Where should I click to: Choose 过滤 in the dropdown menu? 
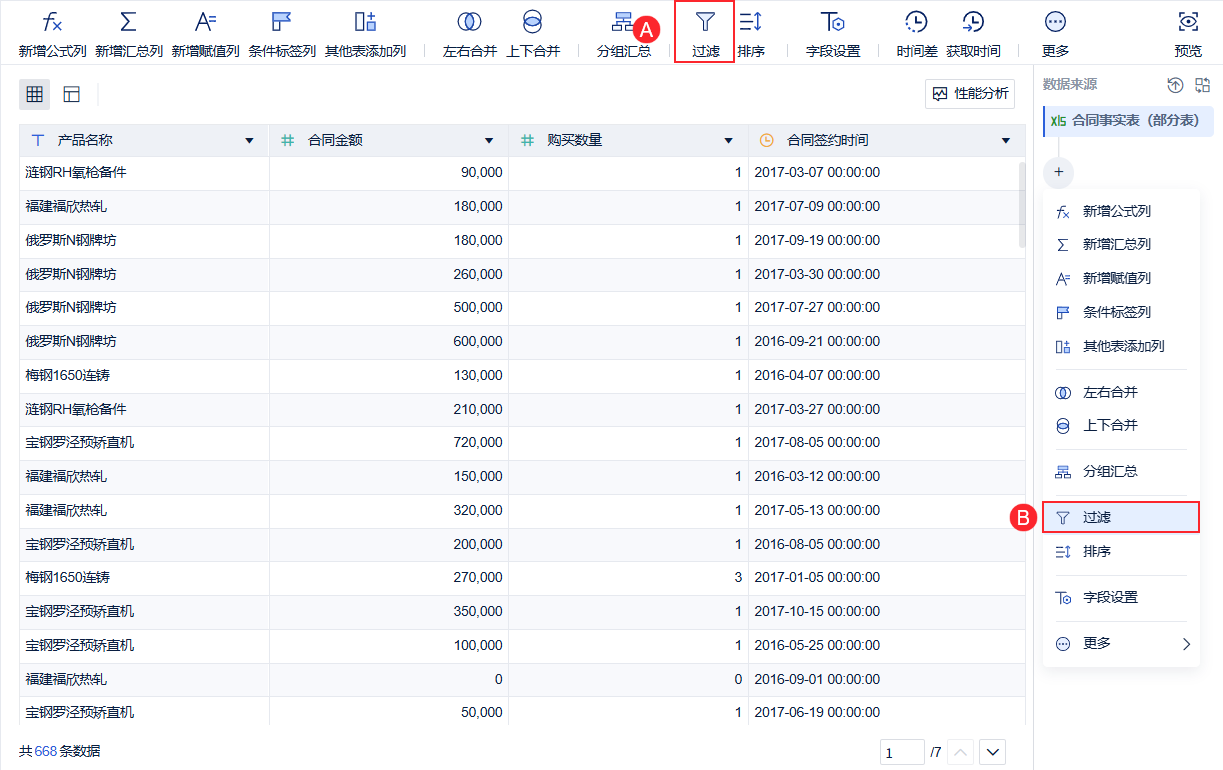(1121, 517)
